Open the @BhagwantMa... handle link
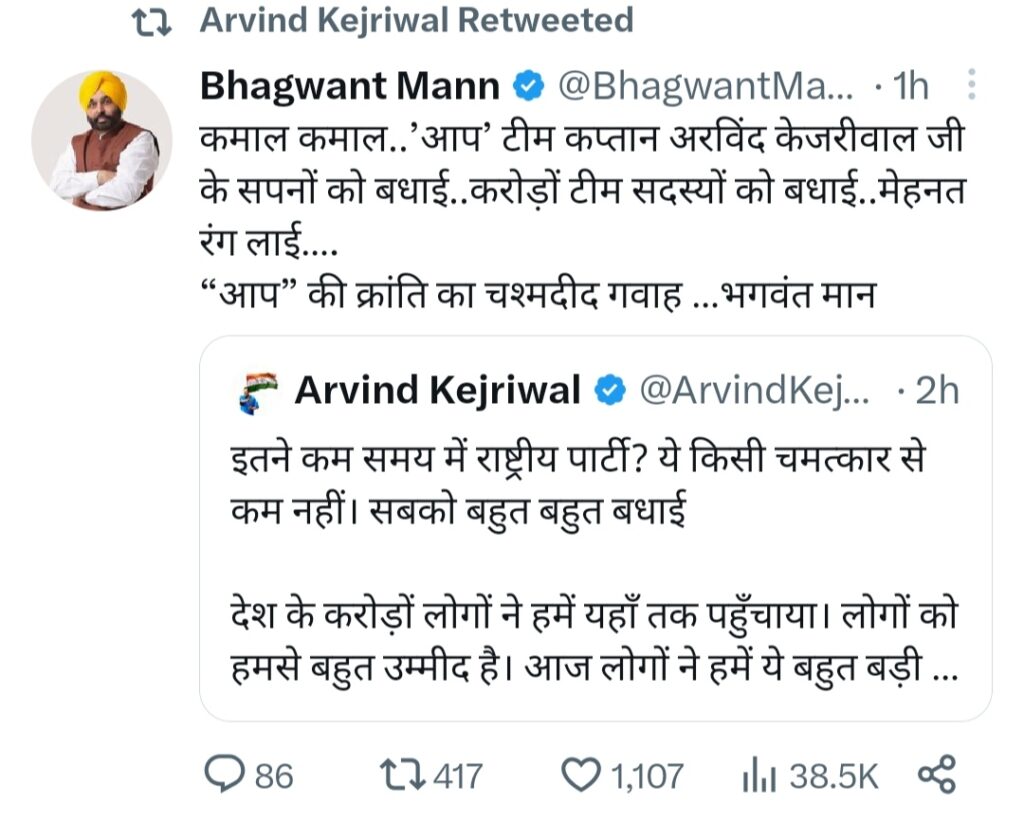 point(704,88)
